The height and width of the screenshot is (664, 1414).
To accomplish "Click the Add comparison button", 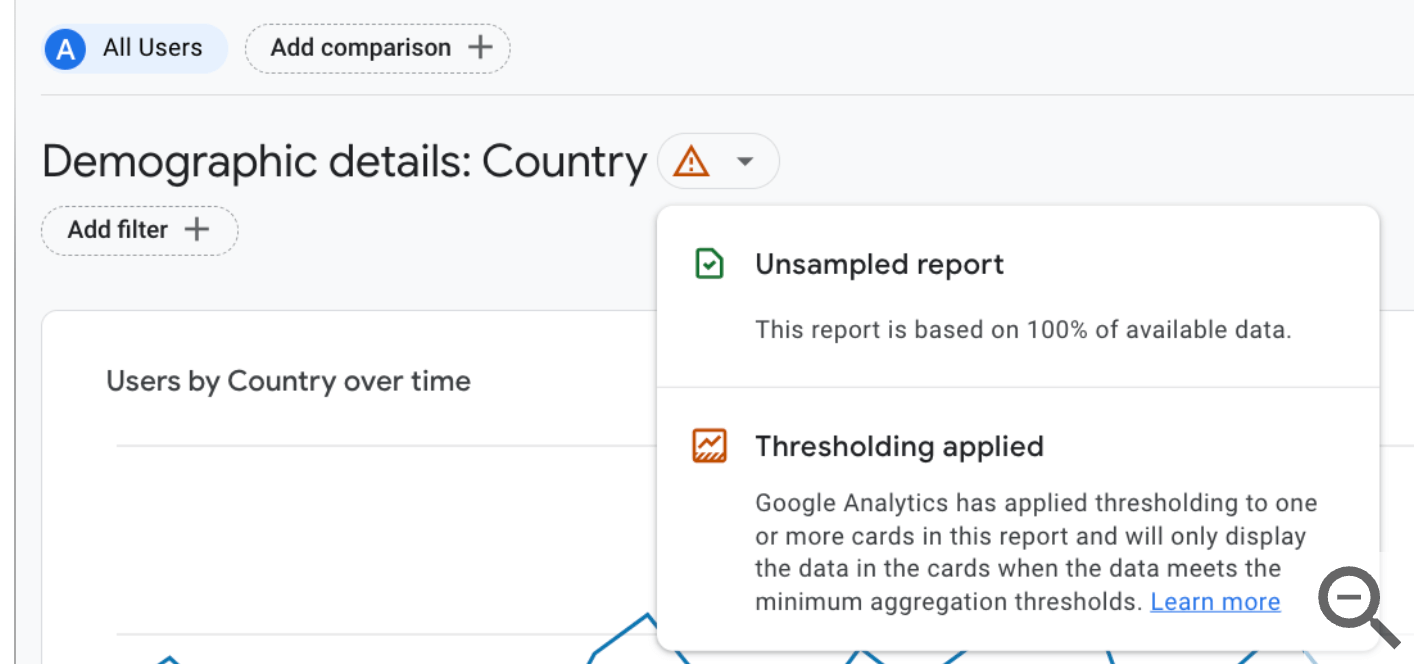I will [378, 48].
